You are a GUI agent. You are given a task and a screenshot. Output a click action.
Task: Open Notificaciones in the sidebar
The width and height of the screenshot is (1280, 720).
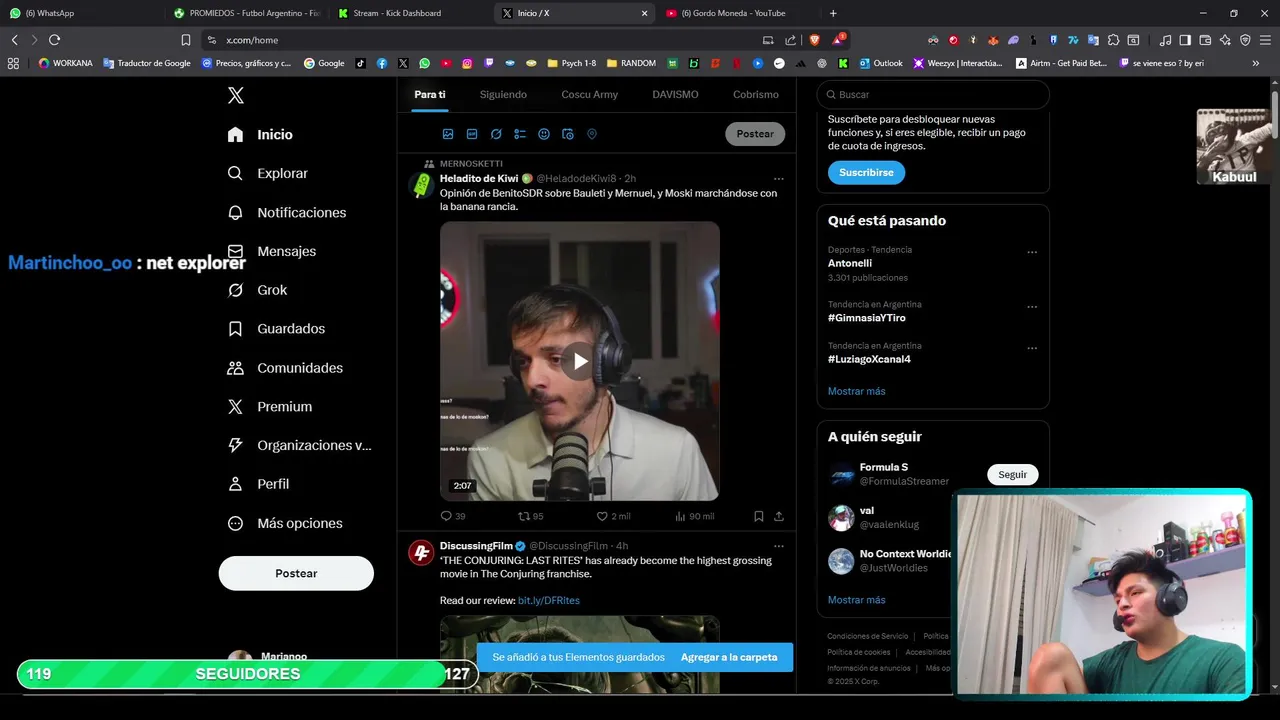287,212
